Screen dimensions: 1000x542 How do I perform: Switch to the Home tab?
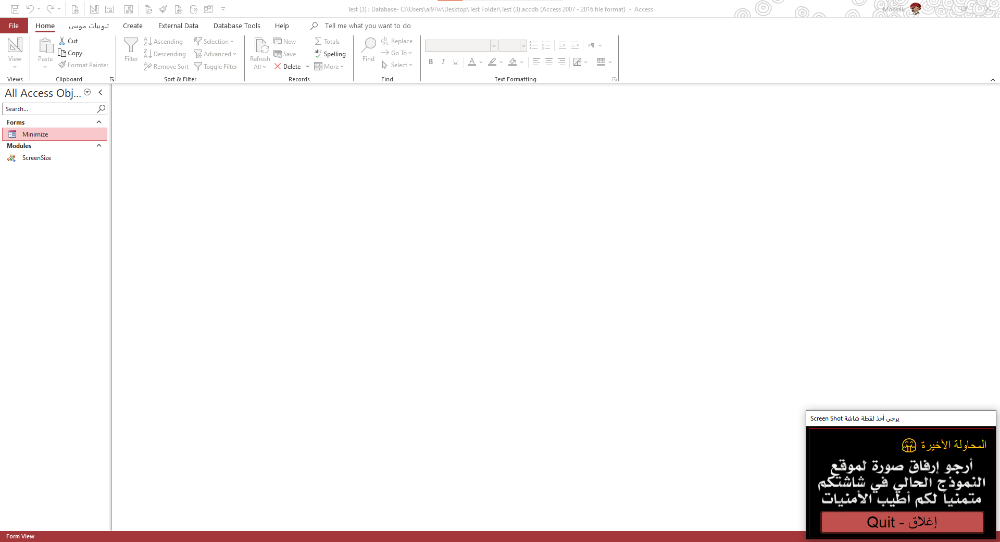click(x=45, y=26)
